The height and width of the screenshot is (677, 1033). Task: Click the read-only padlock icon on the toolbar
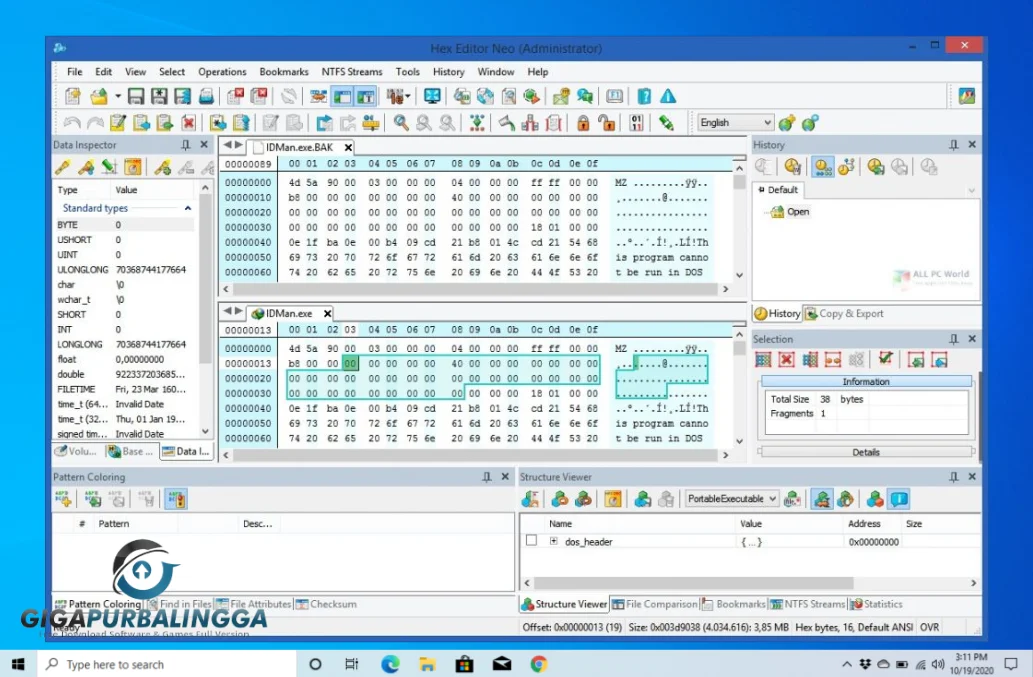pyautogui.click(x=582, y=122)
